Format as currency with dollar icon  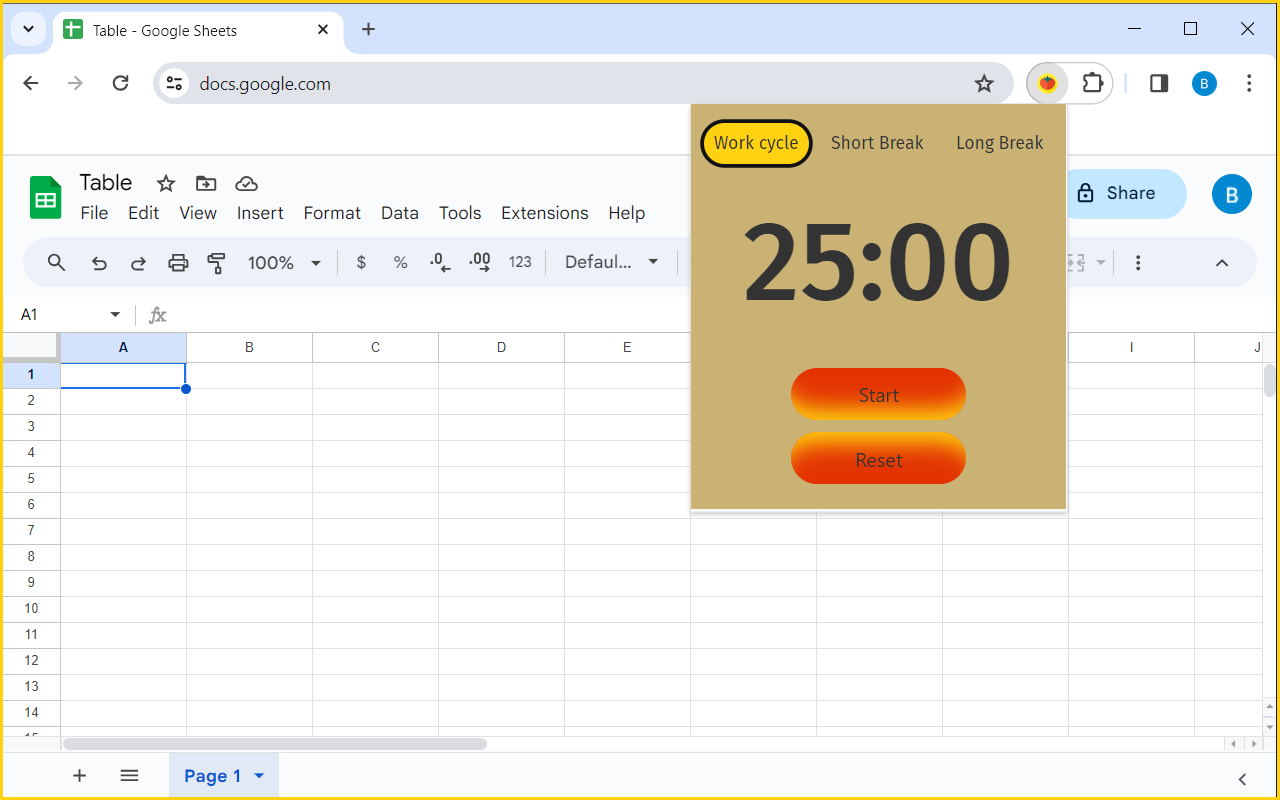pos(361,263)
